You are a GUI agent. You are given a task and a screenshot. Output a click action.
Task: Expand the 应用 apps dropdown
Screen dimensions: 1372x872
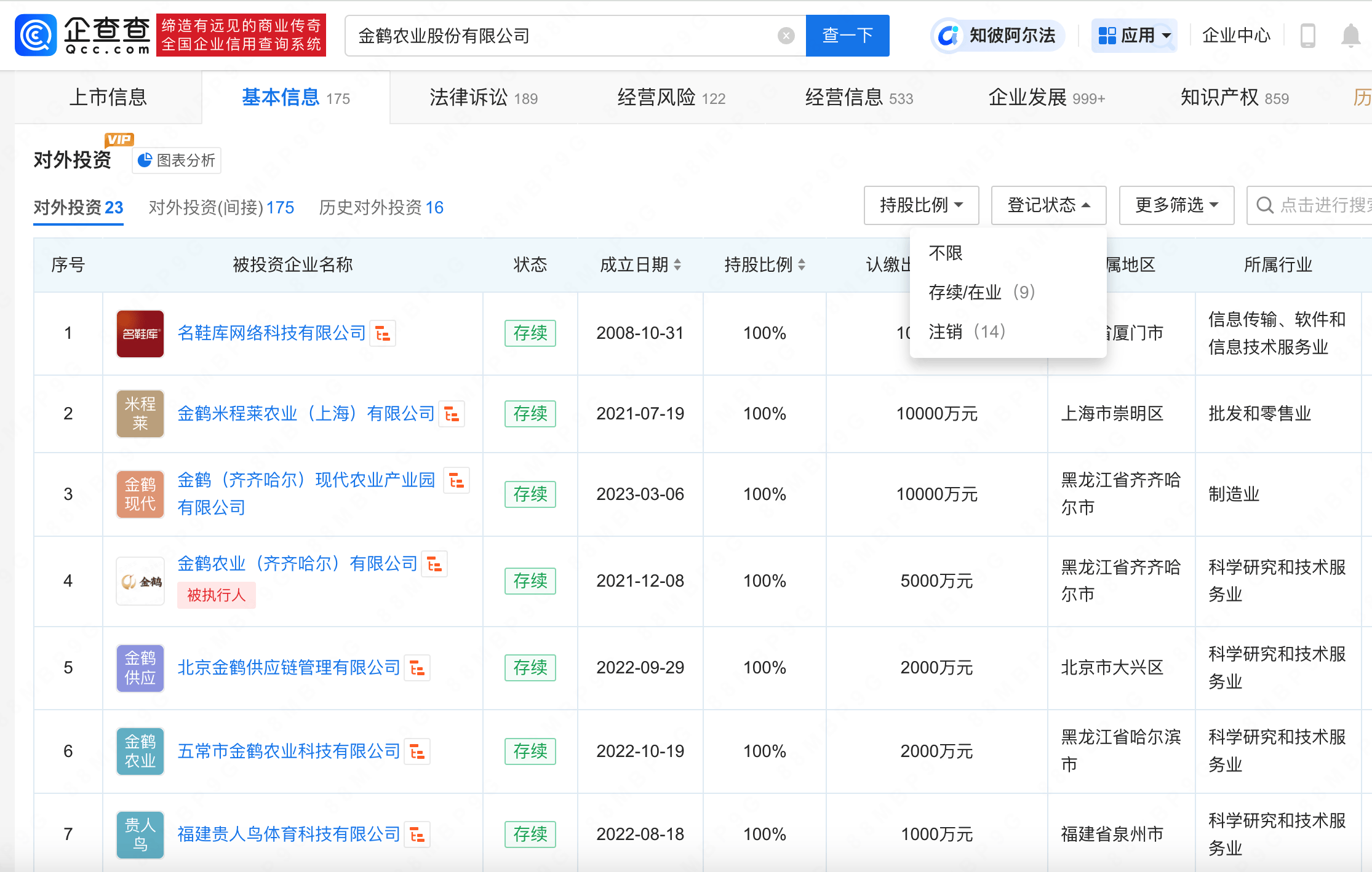pos(1134,36)
